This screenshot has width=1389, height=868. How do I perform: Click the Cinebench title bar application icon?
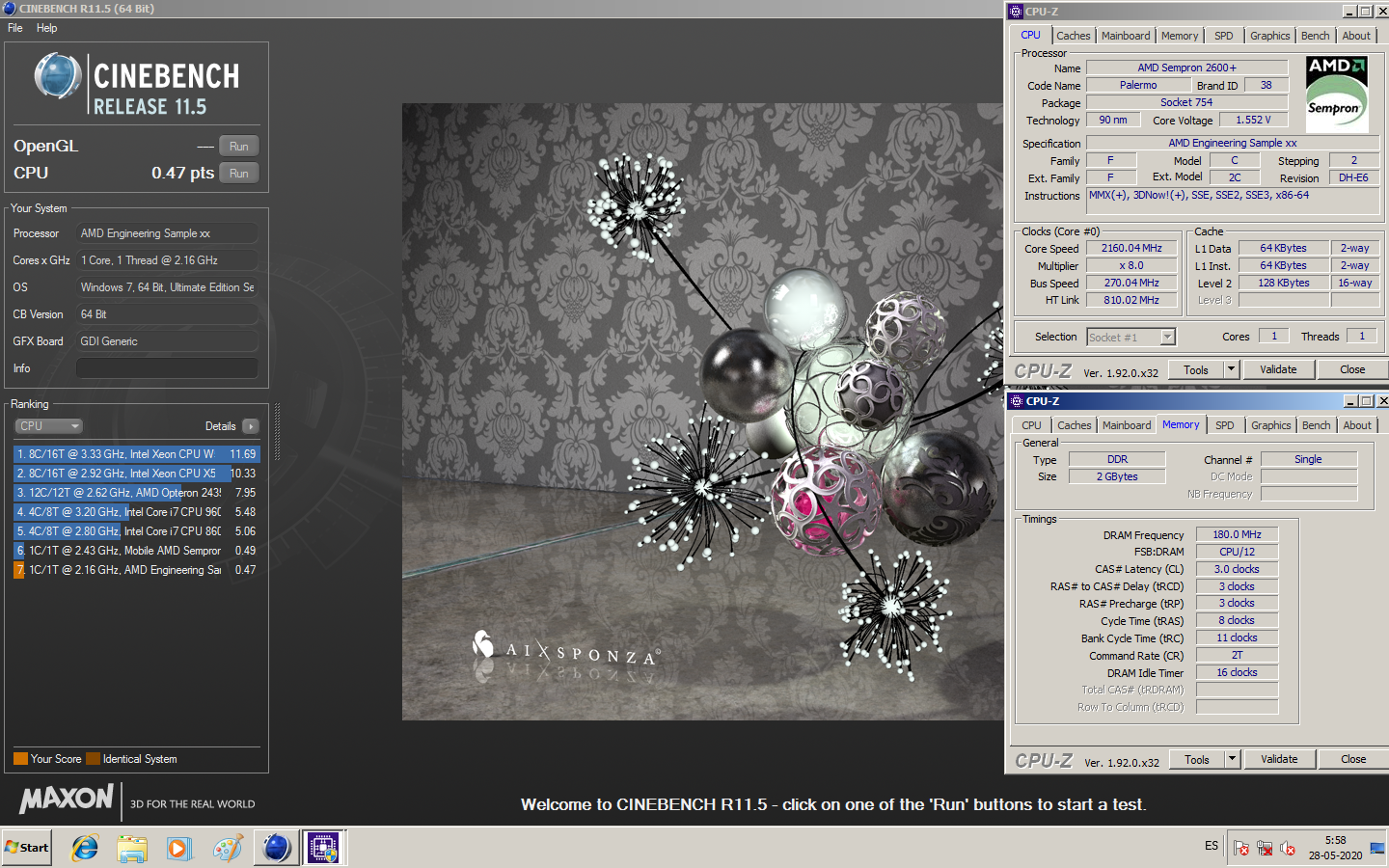(x=10, y=9)
